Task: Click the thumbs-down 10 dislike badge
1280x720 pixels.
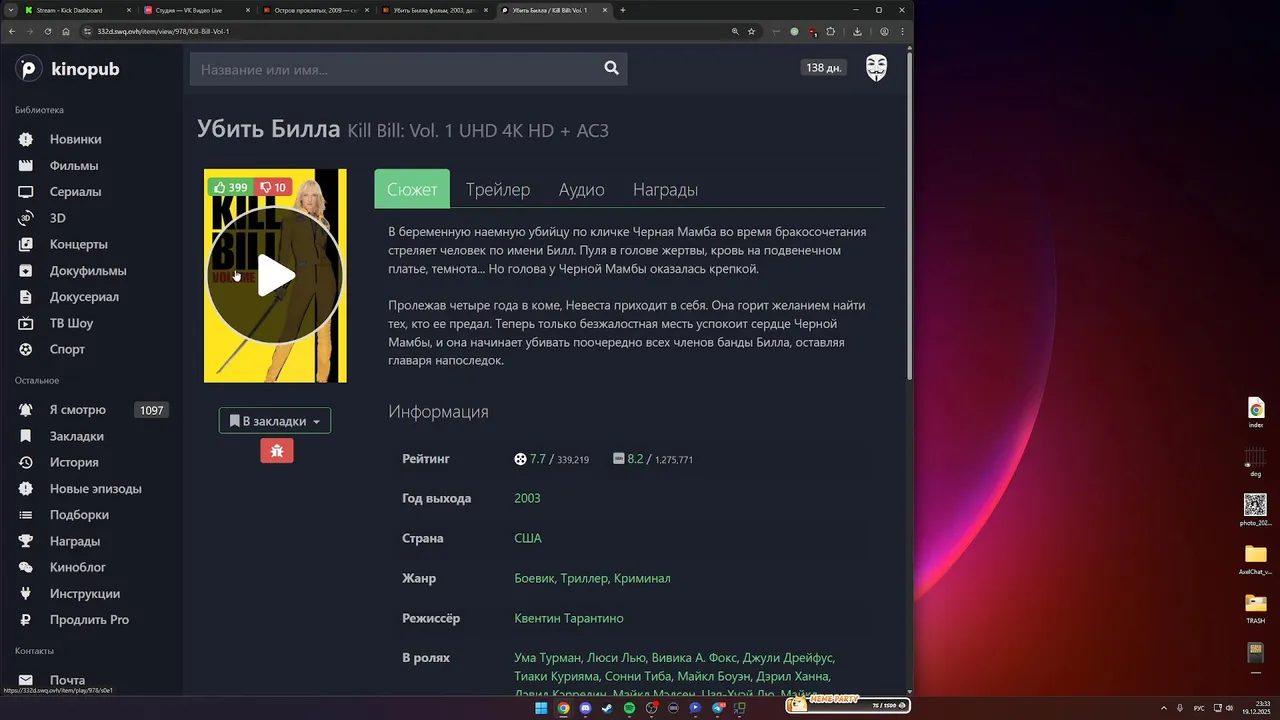Action: tap(272, 187)
